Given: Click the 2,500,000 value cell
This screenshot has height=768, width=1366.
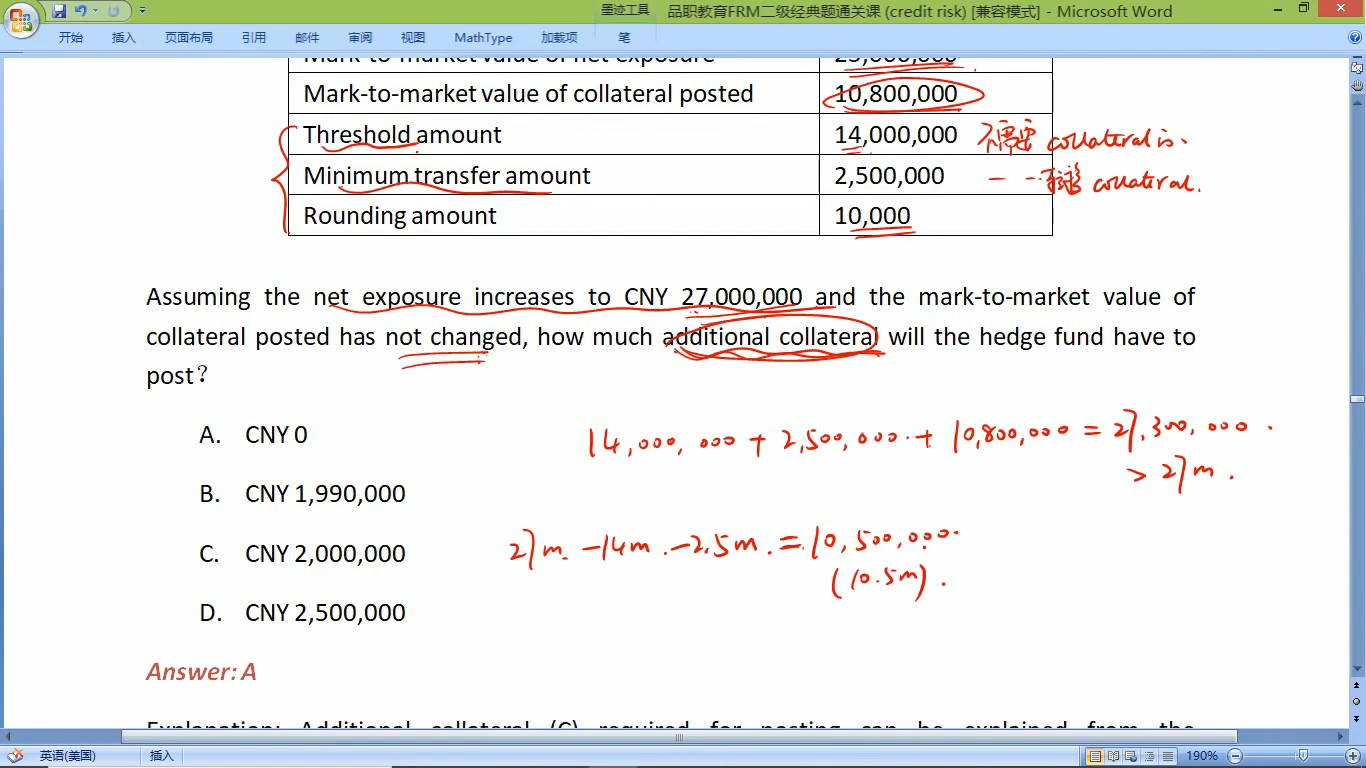Looking at the screenshot, I should 936,175.
